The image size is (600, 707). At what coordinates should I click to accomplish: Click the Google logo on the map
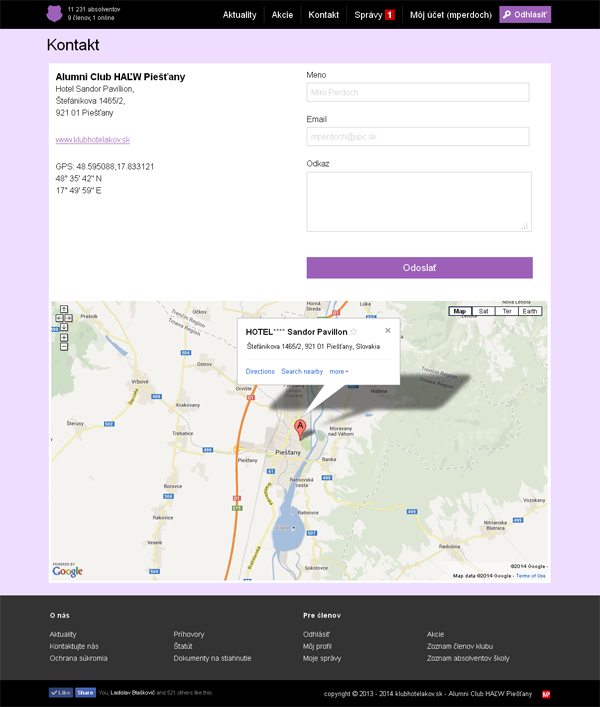(x=67, y=571)
